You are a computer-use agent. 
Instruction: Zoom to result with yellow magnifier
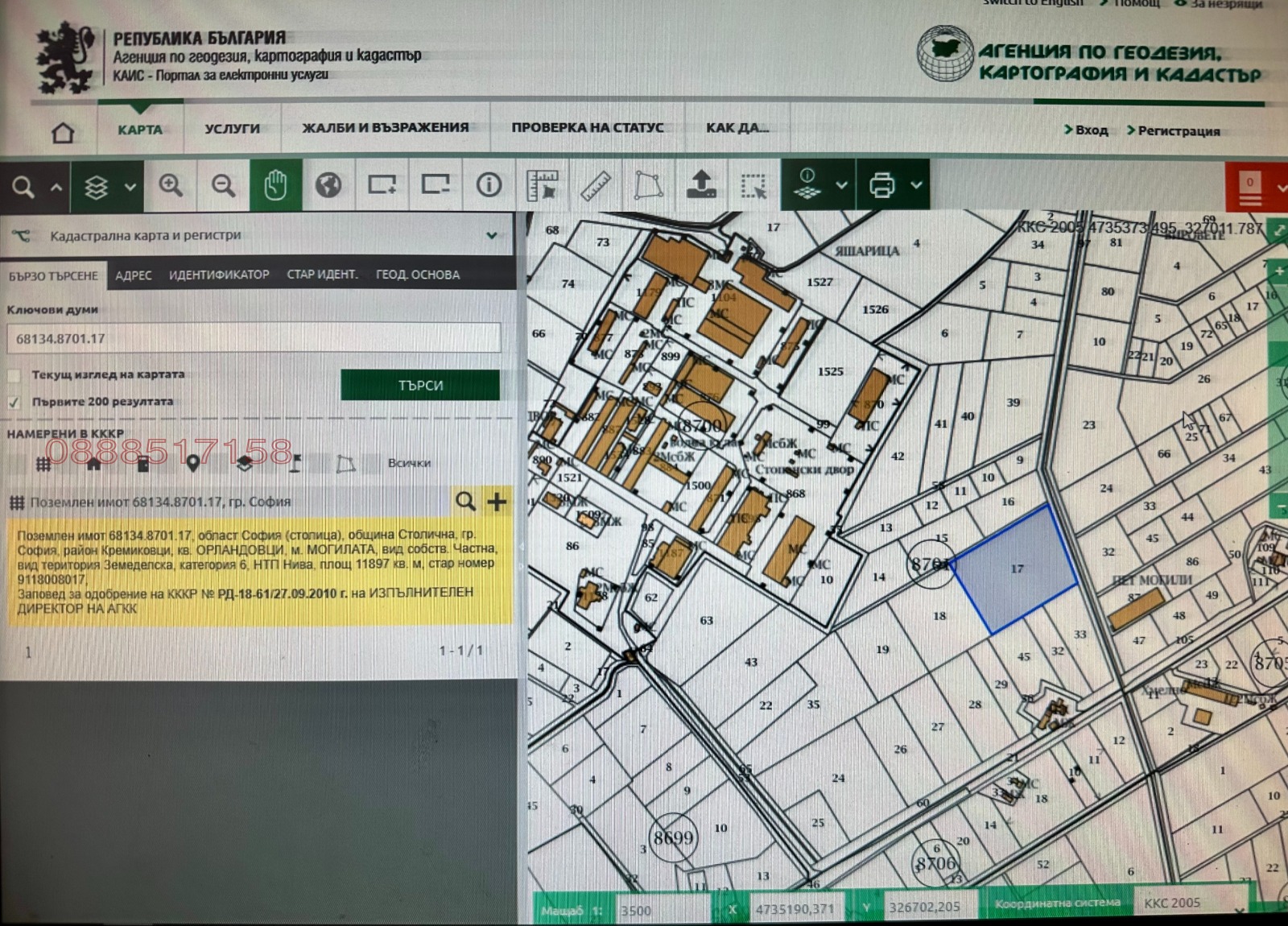point(465,502)
